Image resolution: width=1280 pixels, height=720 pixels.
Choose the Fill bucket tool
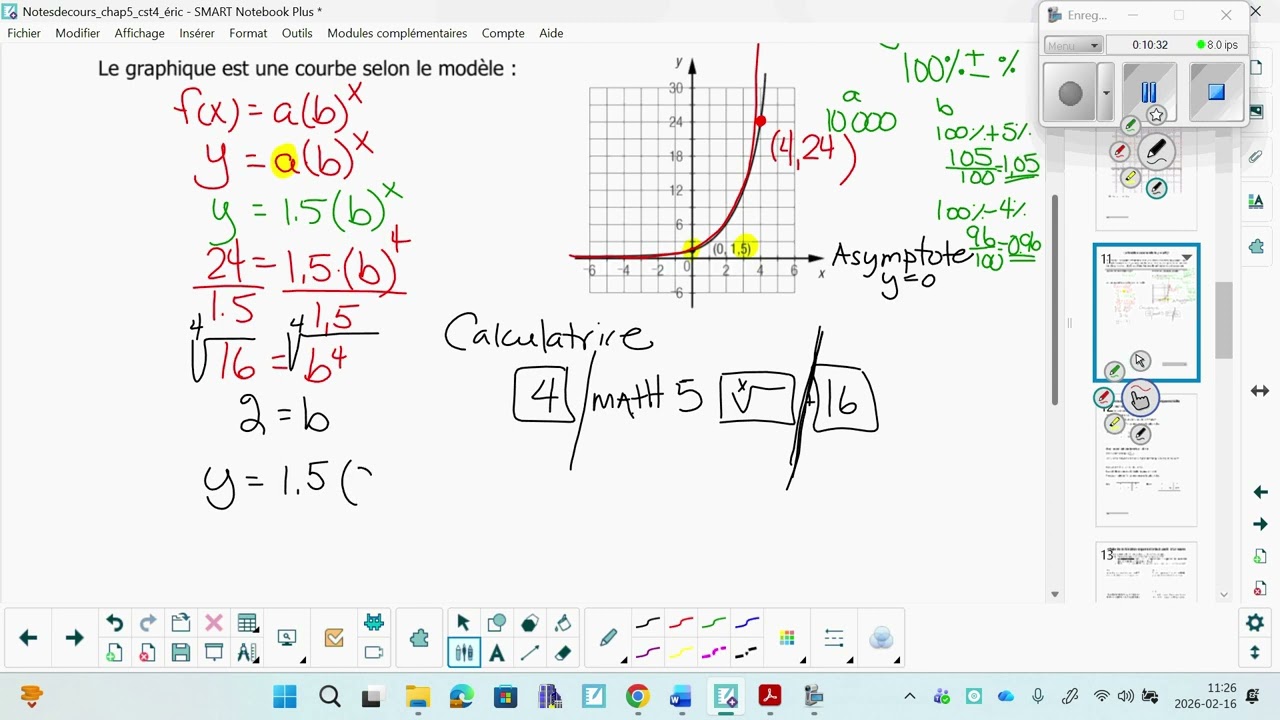(x=562, y=623)
